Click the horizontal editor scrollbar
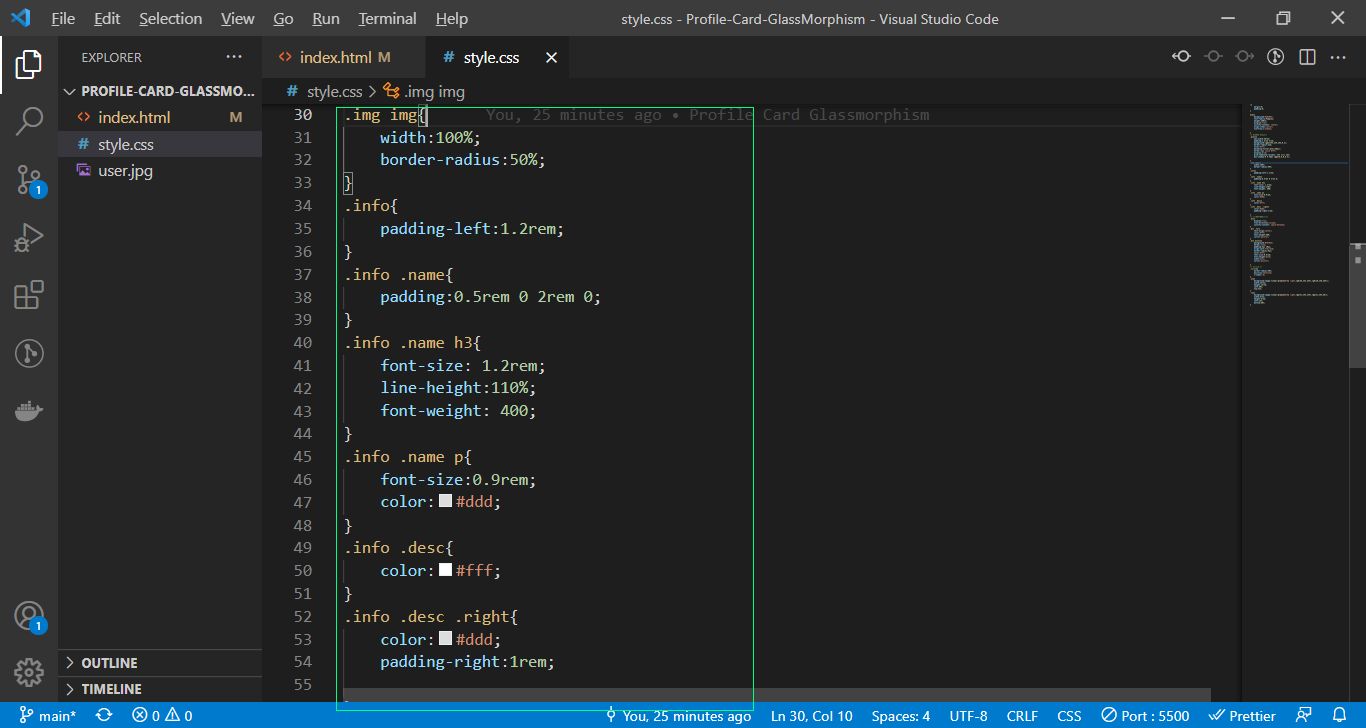The image size is (1366, 728). click(776, 695)
